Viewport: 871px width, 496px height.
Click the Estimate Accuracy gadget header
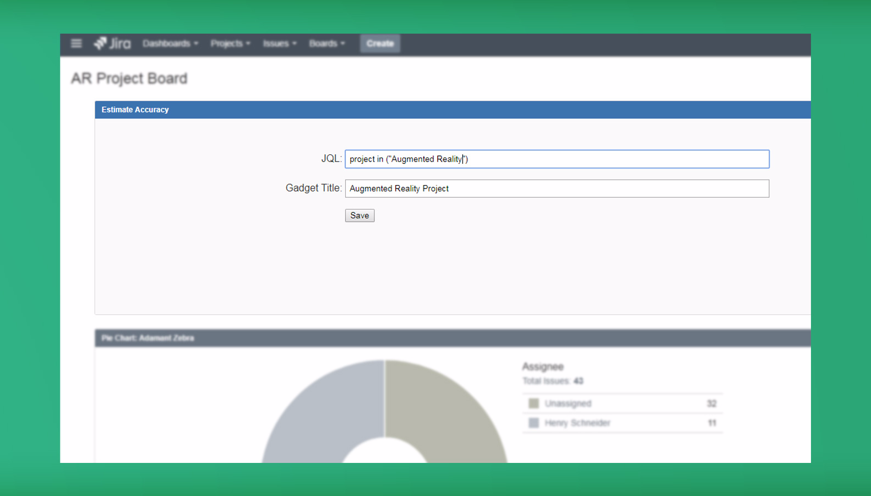pos(453,109)
